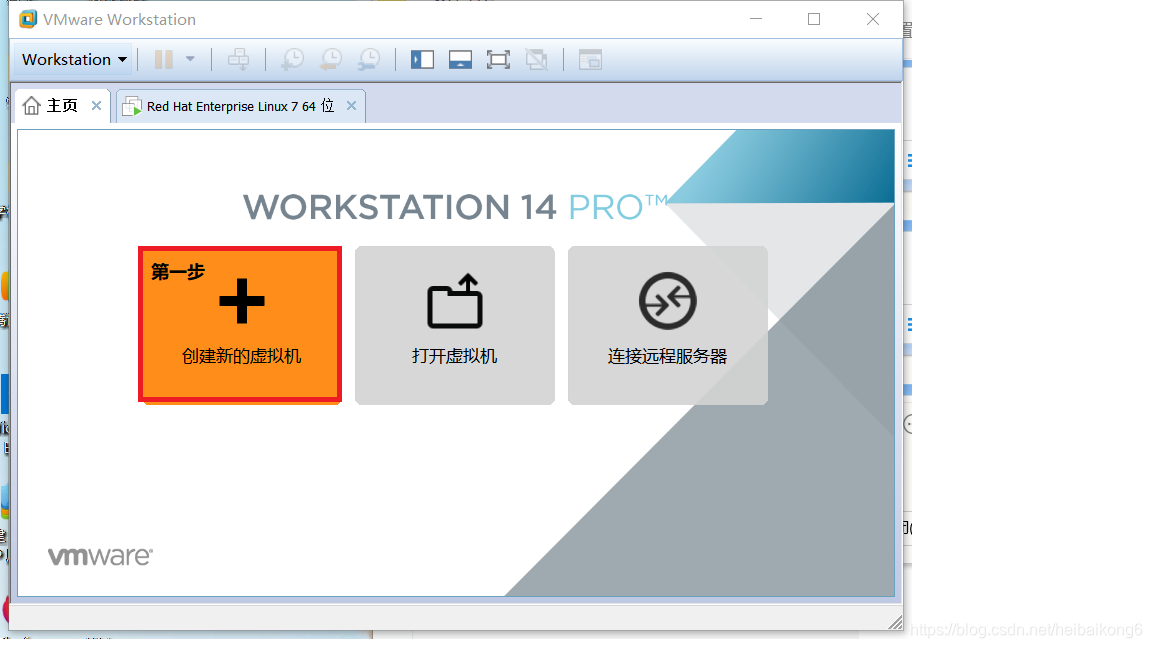Open the Workstation dropdown menu
The height and width of the screenshot is (648, 1152).
click(73, 60)
